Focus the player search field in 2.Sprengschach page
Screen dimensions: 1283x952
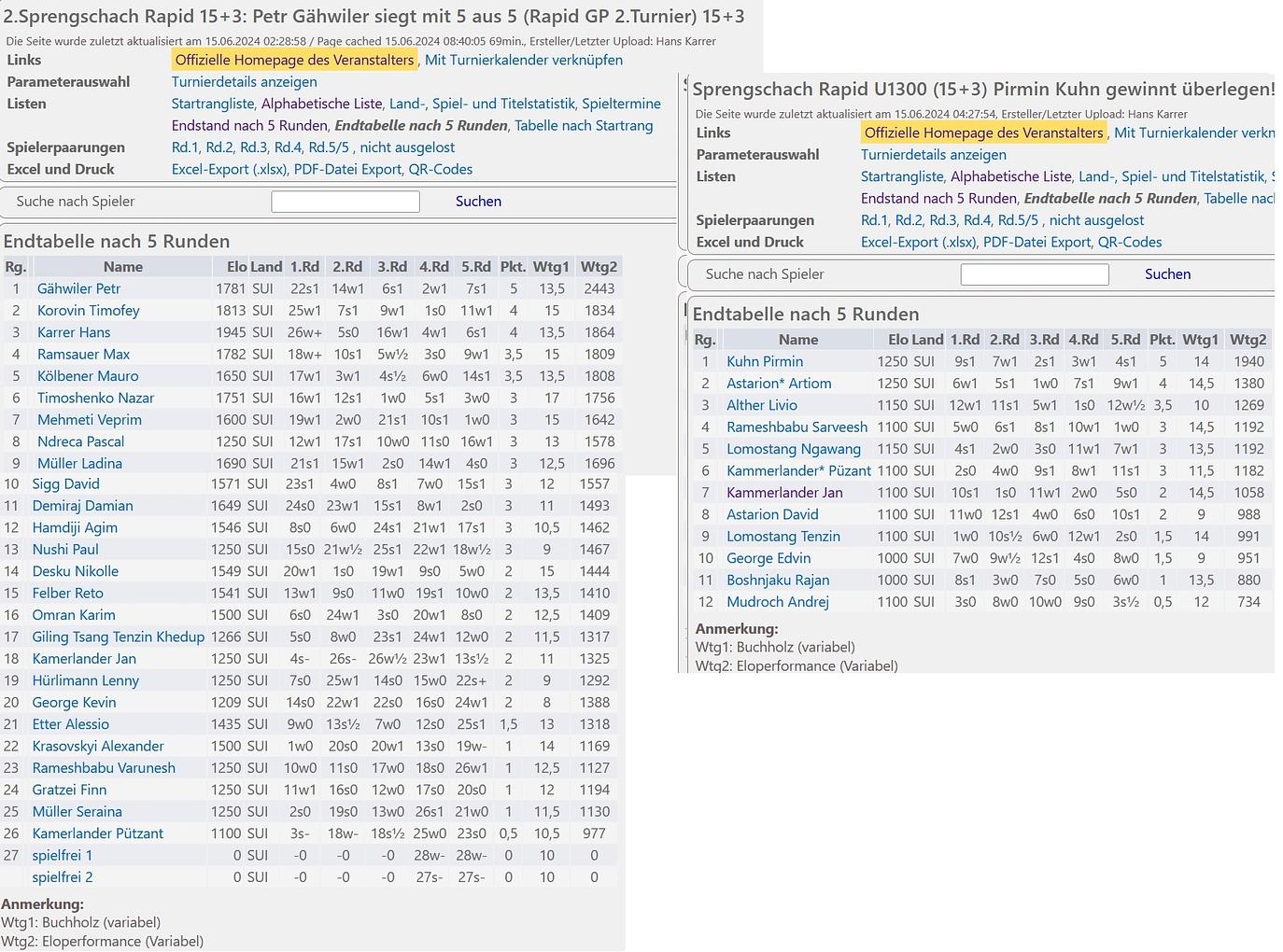345,202
